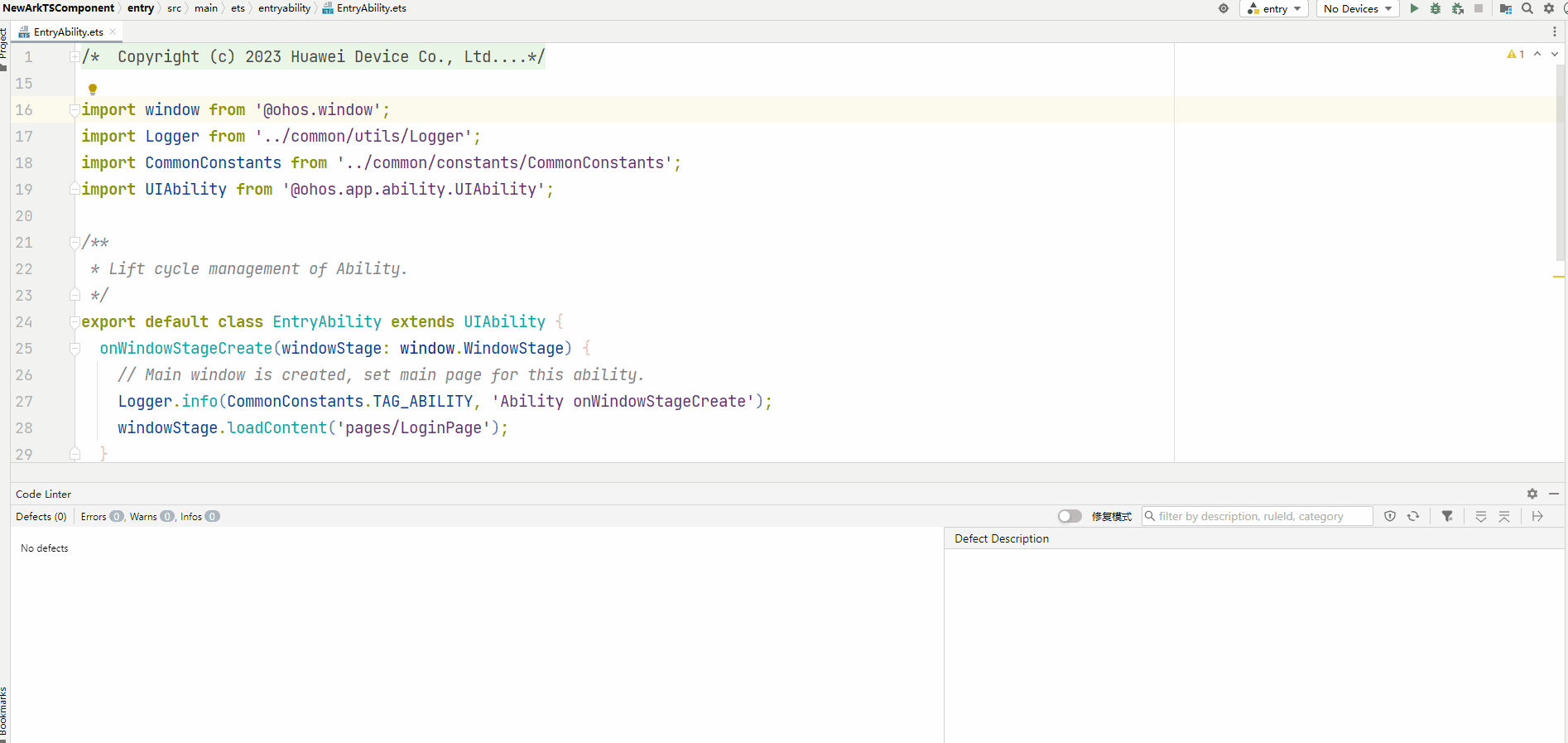This screenshot has height=743, width=1568.
Task: Go to next highlighted problem arrow
Action: tap(1555, 54)
